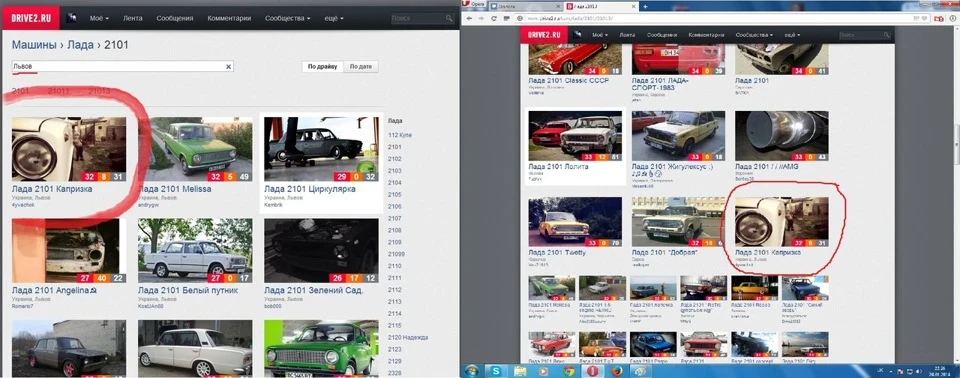The image size is (960, 378).
Task: Click the user avatar icon in the Opera window
Action: click(x=577, y=35)
